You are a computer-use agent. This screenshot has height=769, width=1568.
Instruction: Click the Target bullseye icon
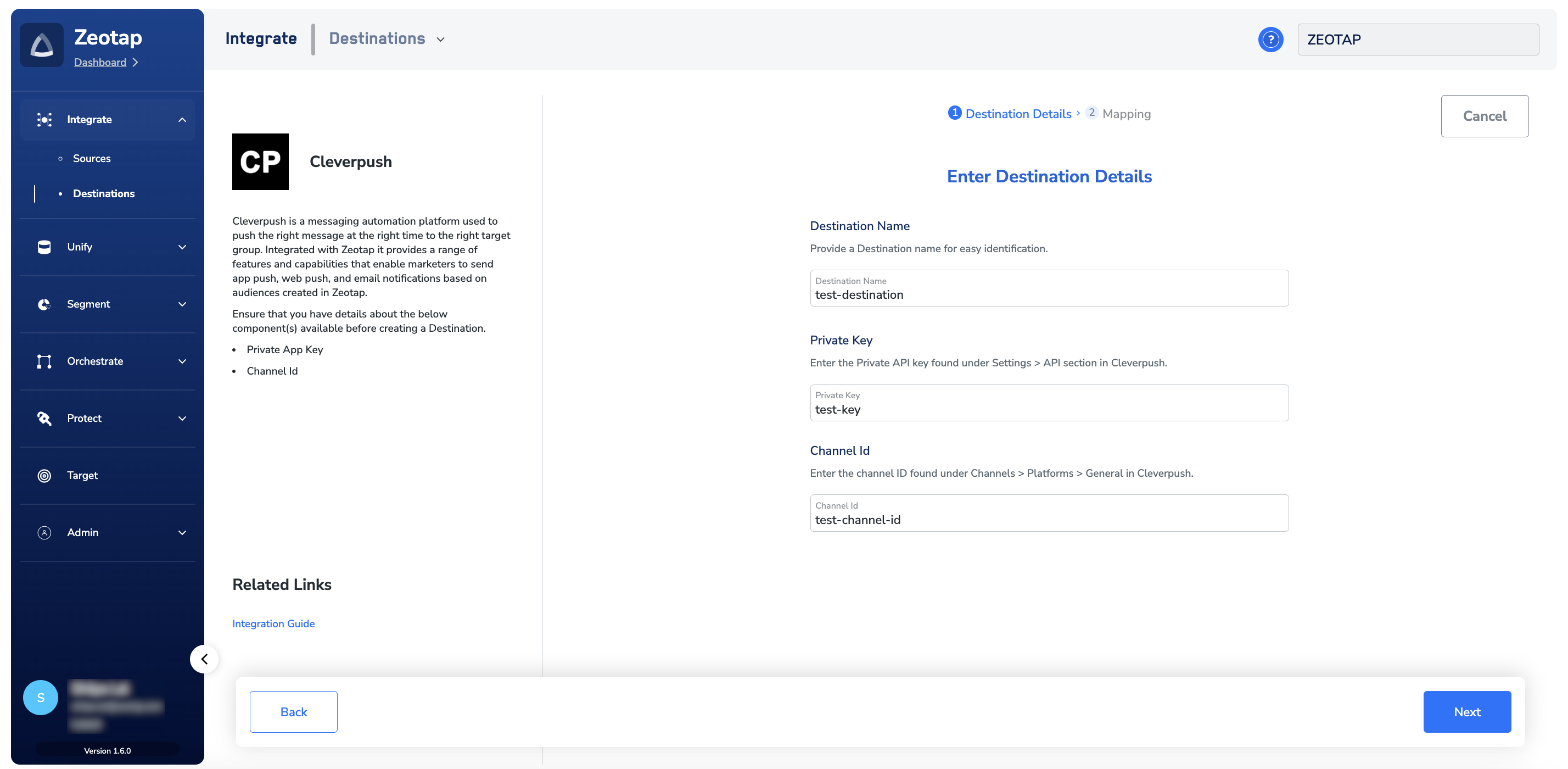click(x=44, y=476)
